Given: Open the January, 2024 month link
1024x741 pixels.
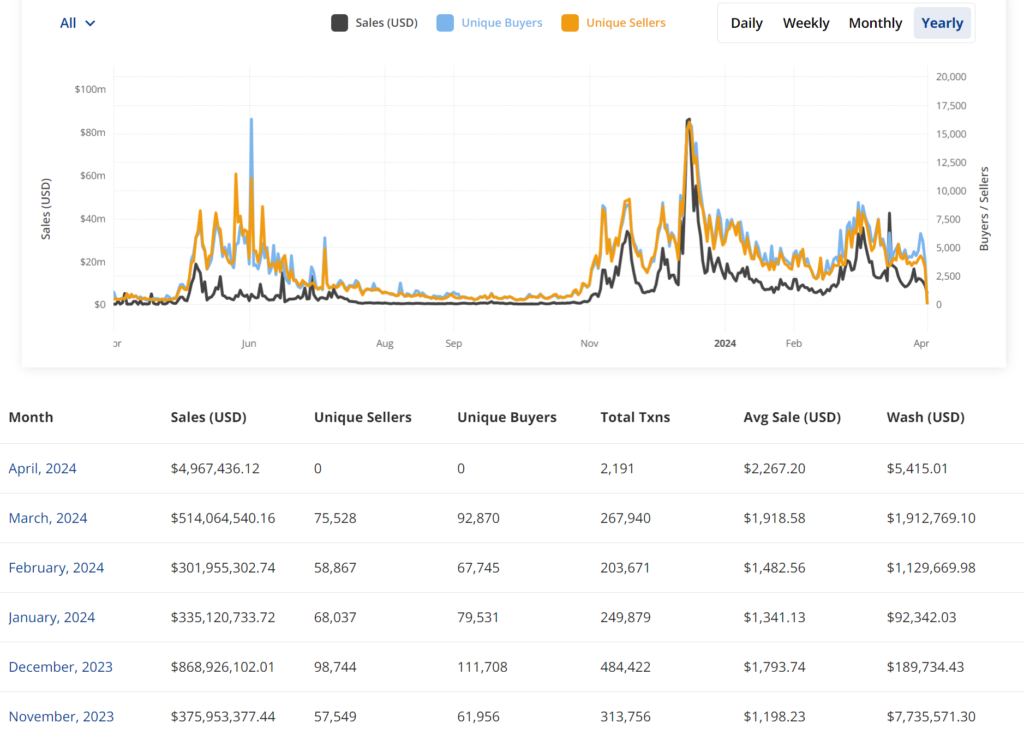Looking at the screenshot, I should click(x=52, y=617).
